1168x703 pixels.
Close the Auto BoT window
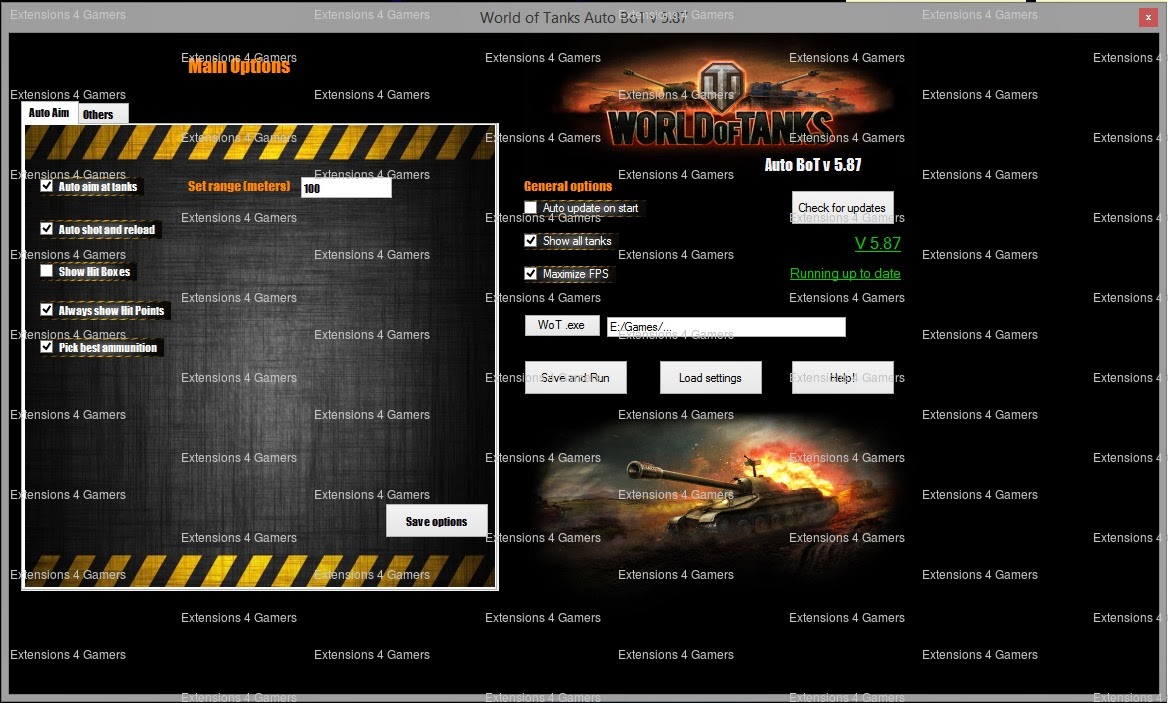(1148, 18)
